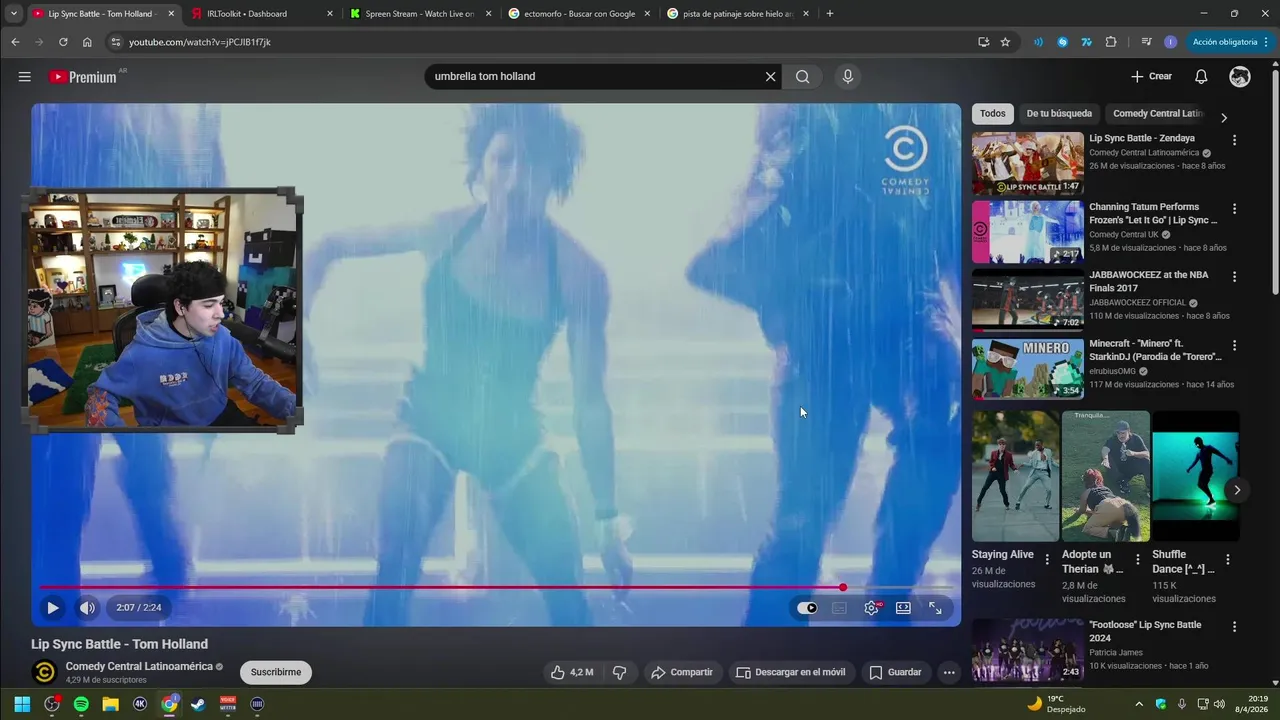Go back in browser
Image resolution: width=1280 pixels, height=720 pixels.
click(15, 42)
